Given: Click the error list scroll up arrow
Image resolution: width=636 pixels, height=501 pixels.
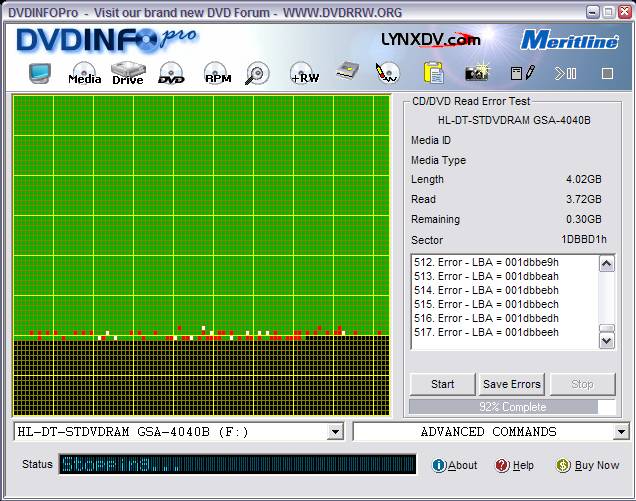Looking at the screenshot, I should click(x=607, y=264).
